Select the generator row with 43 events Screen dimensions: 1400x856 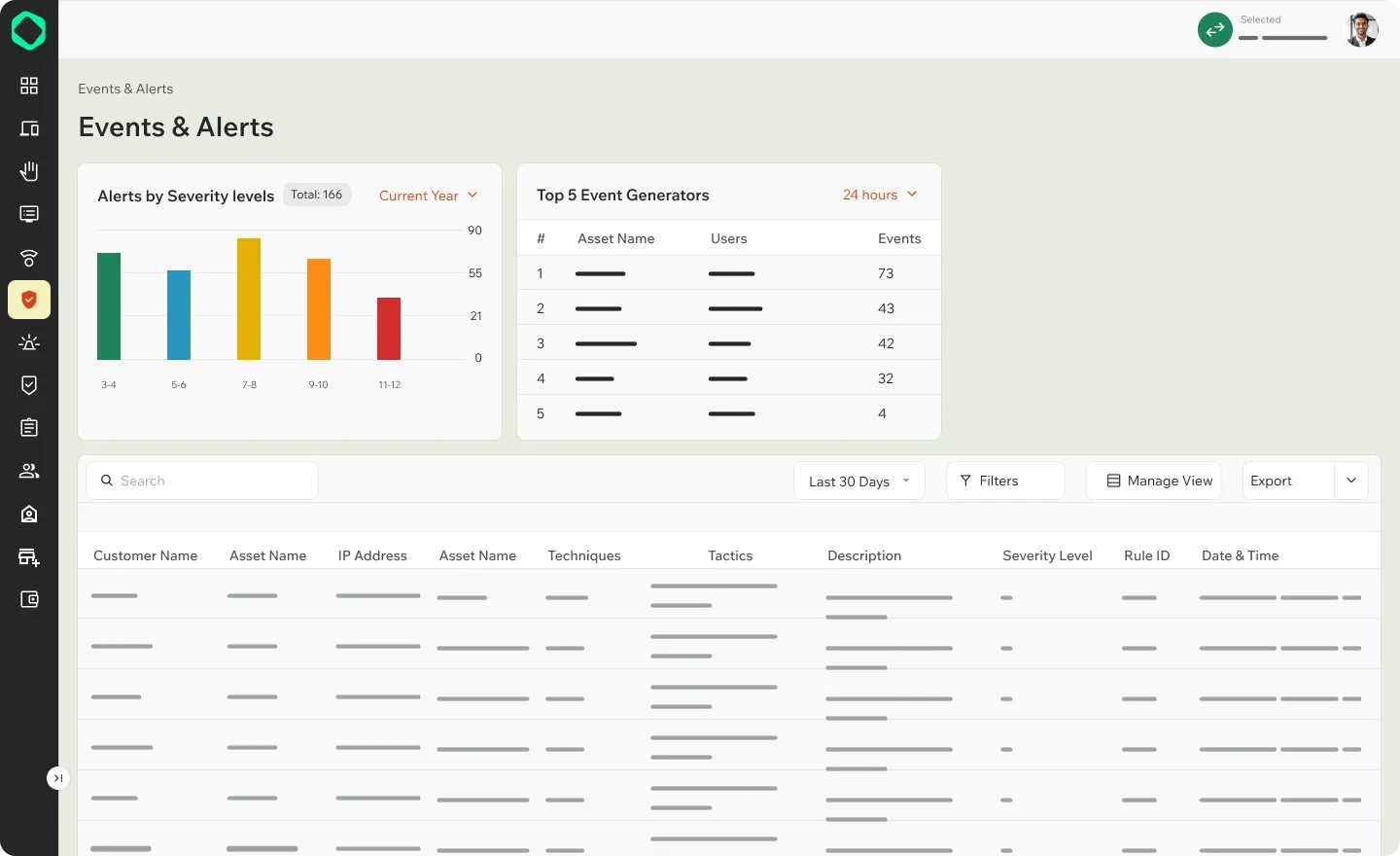tap(729, 308)
